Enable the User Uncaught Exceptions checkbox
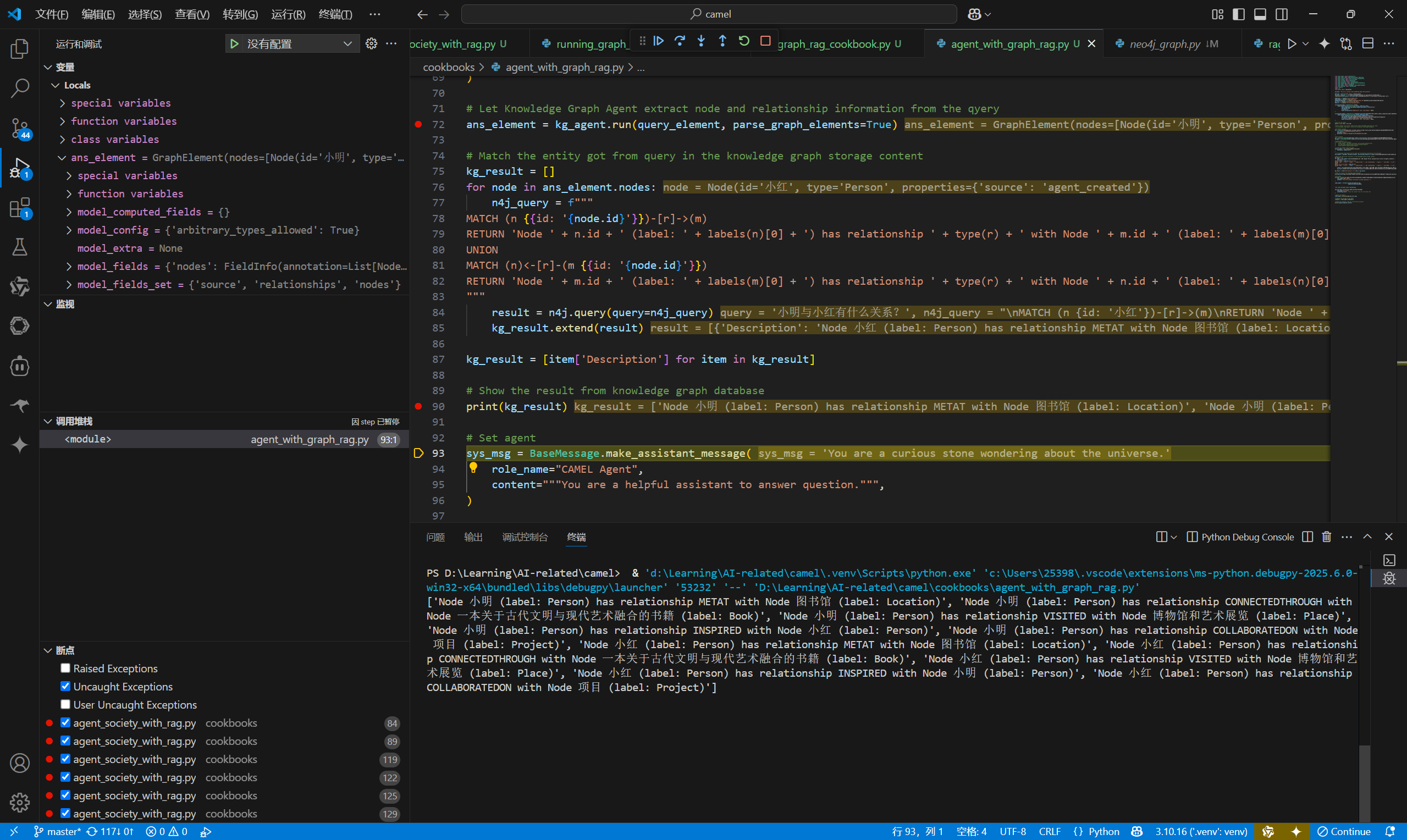This screenshot has width=1407, height=840. coord(65,704)
